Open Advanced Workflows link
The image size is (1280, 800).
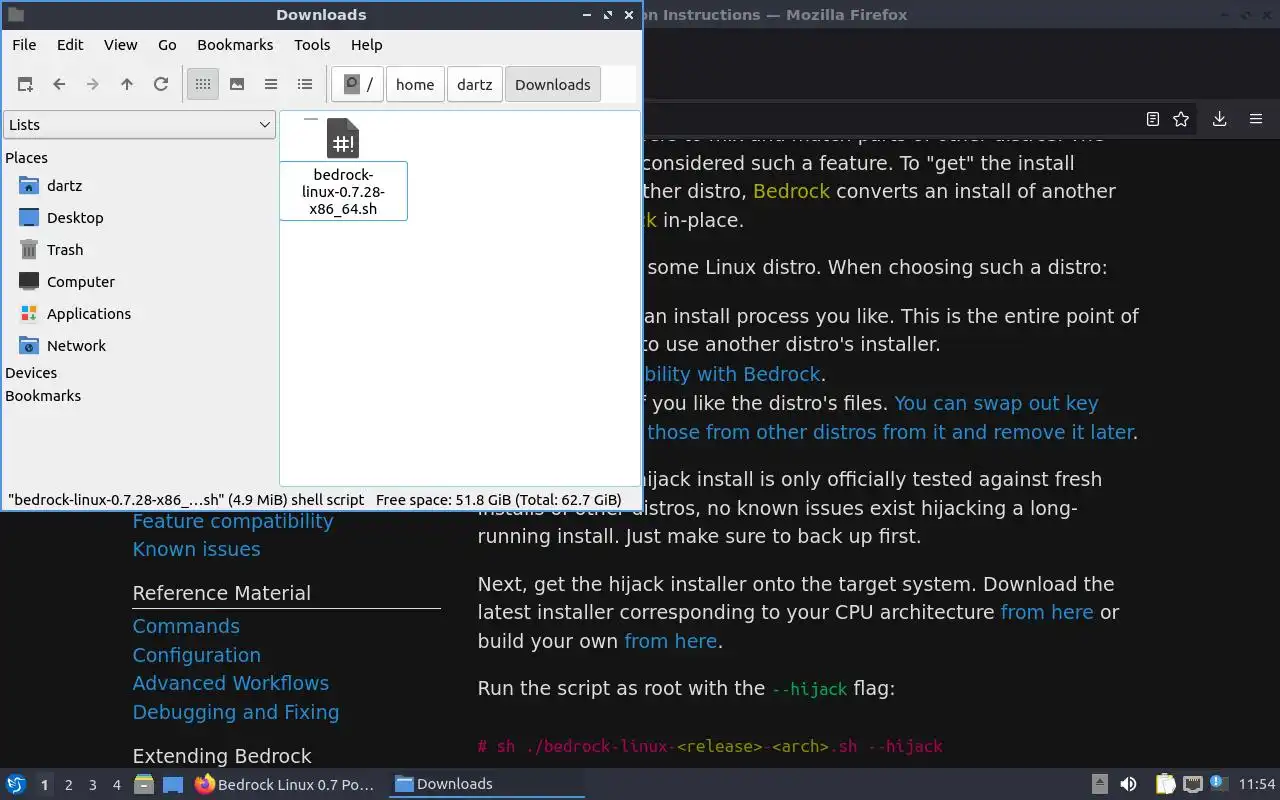[231, 683]
